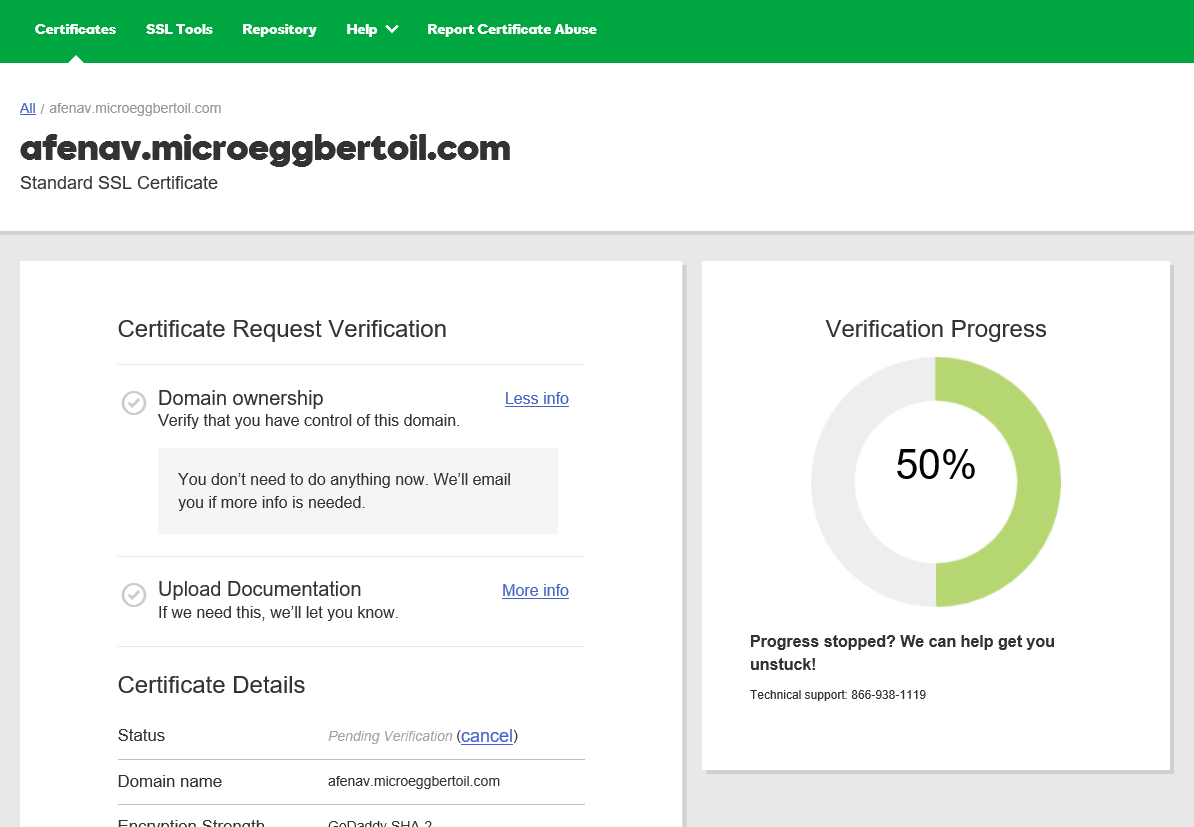The width and height of the screenshot is (1194, 827).
Task: Collapse Domain ownership with Less info
Action: point(536,399)
